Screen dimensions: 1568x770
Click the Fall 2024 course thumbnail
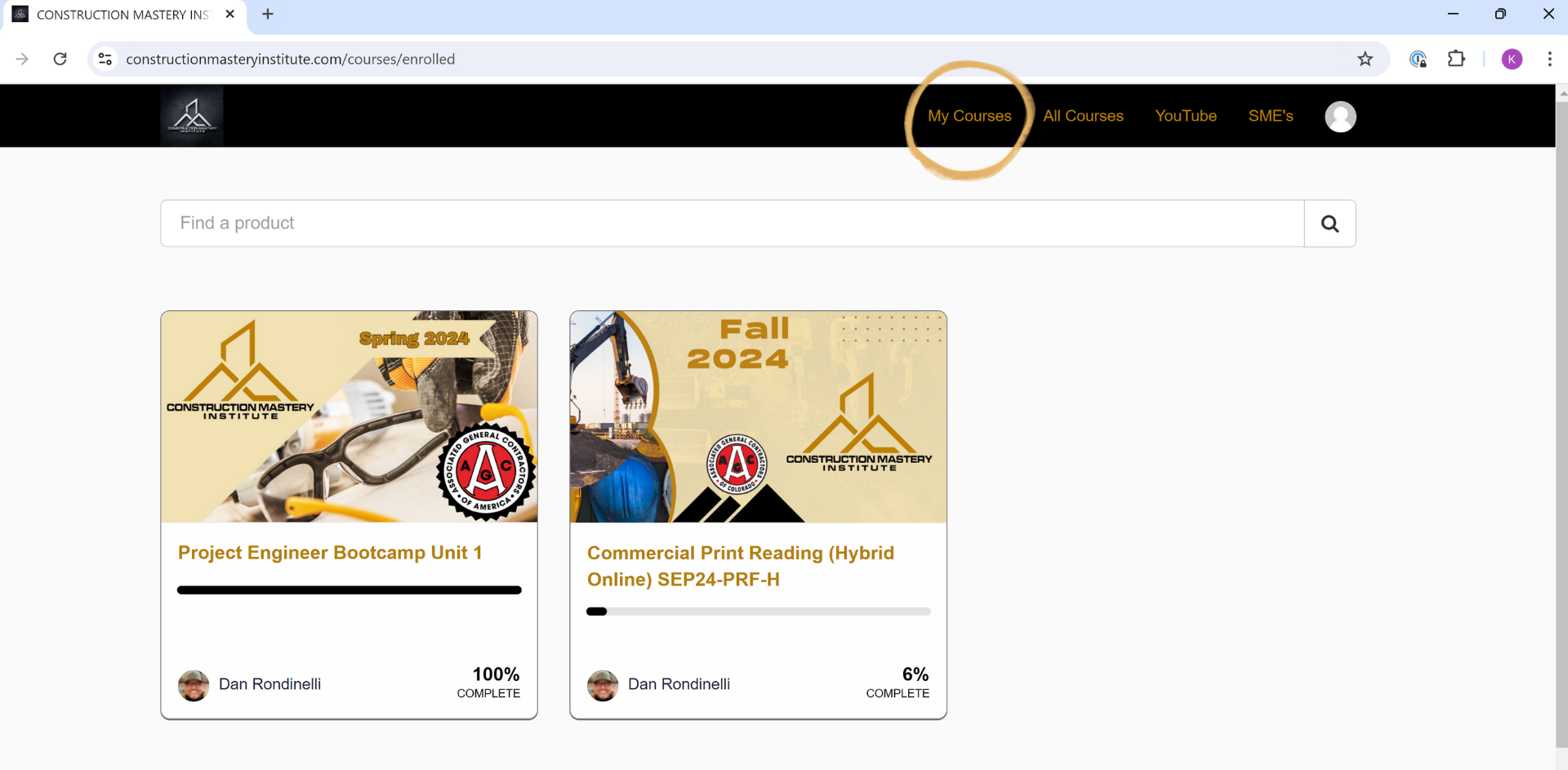tap(759, 416)
